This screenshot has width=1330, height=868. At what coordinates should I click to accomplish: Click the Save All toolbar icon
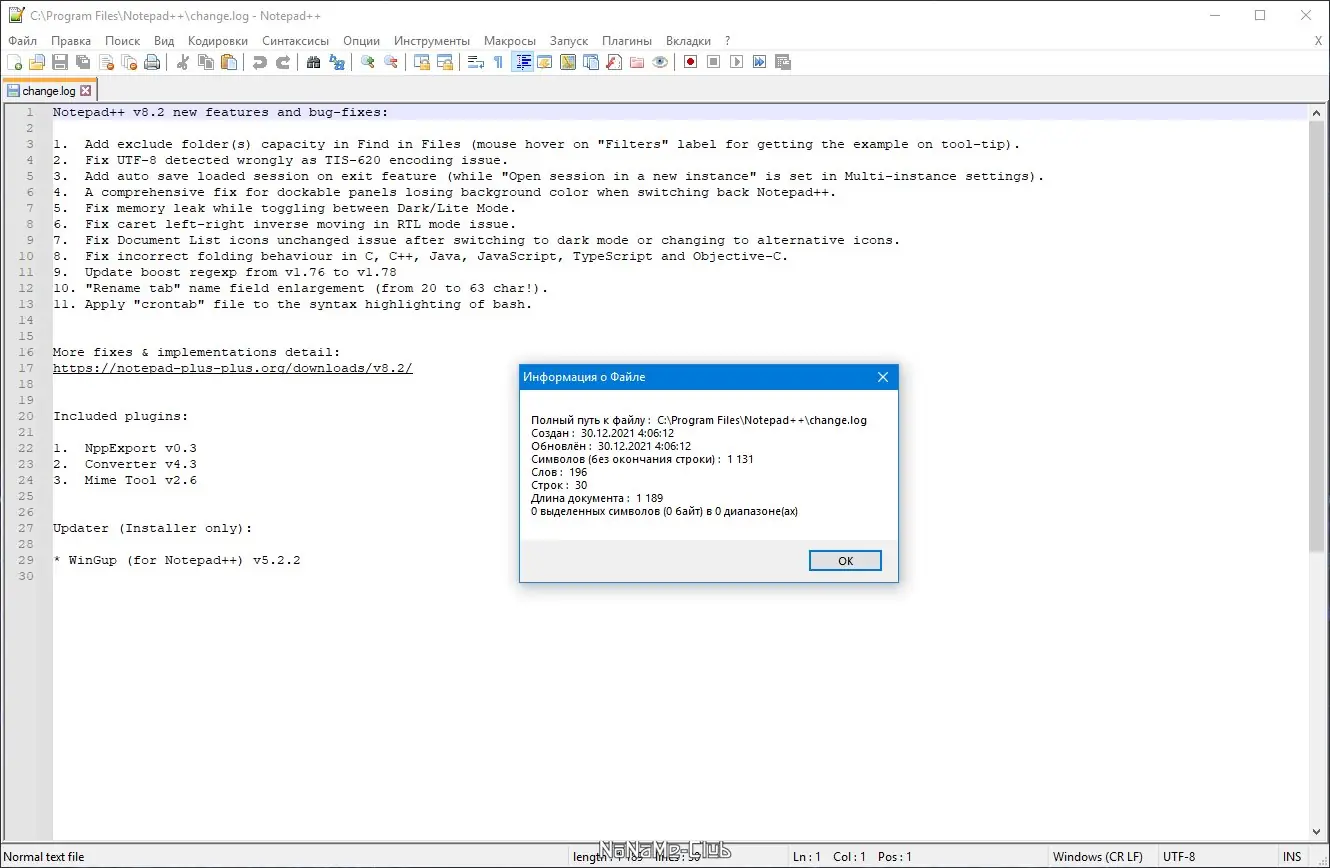83,62
